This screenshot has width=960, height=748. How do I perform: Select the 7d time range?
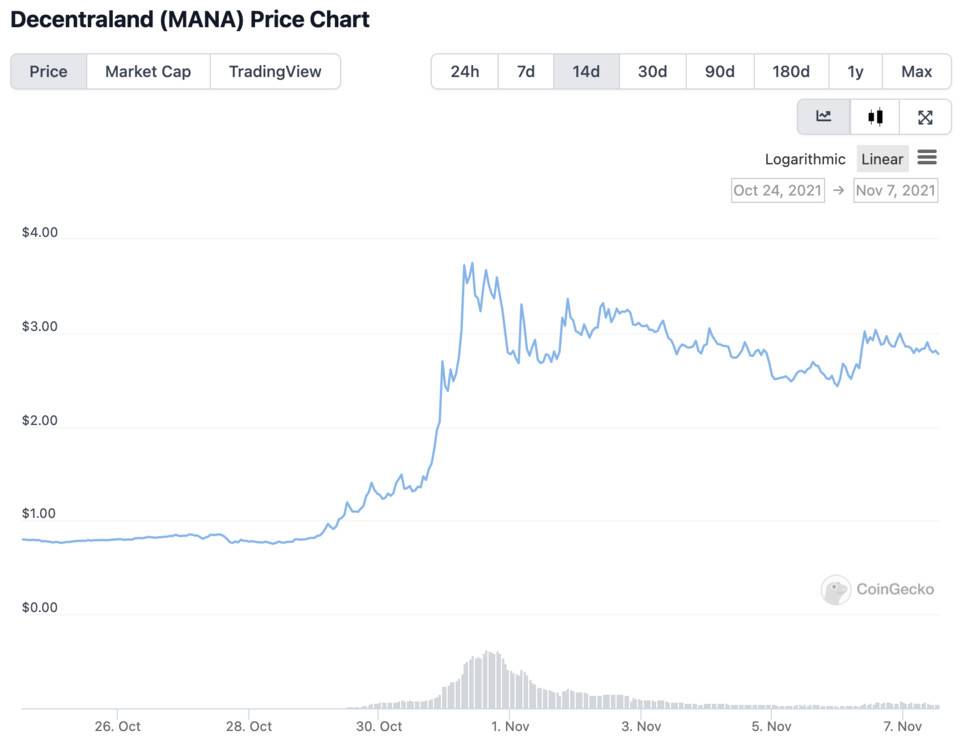pos(525,72)
